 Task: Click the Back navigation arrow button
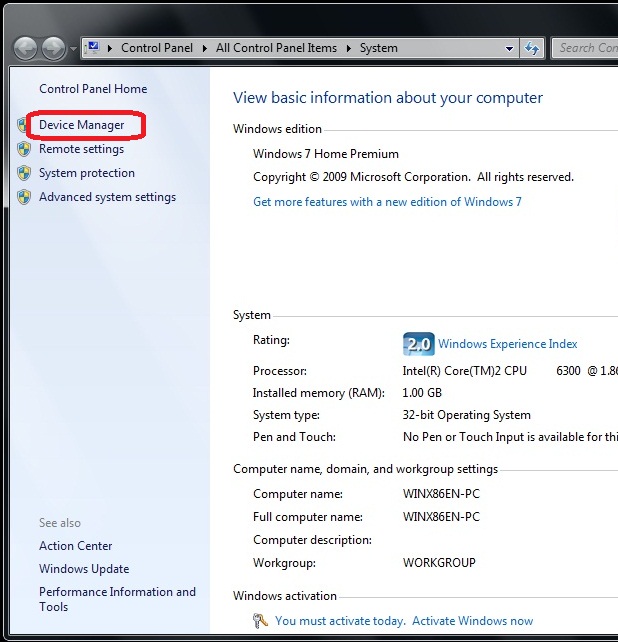click(25, 48)
